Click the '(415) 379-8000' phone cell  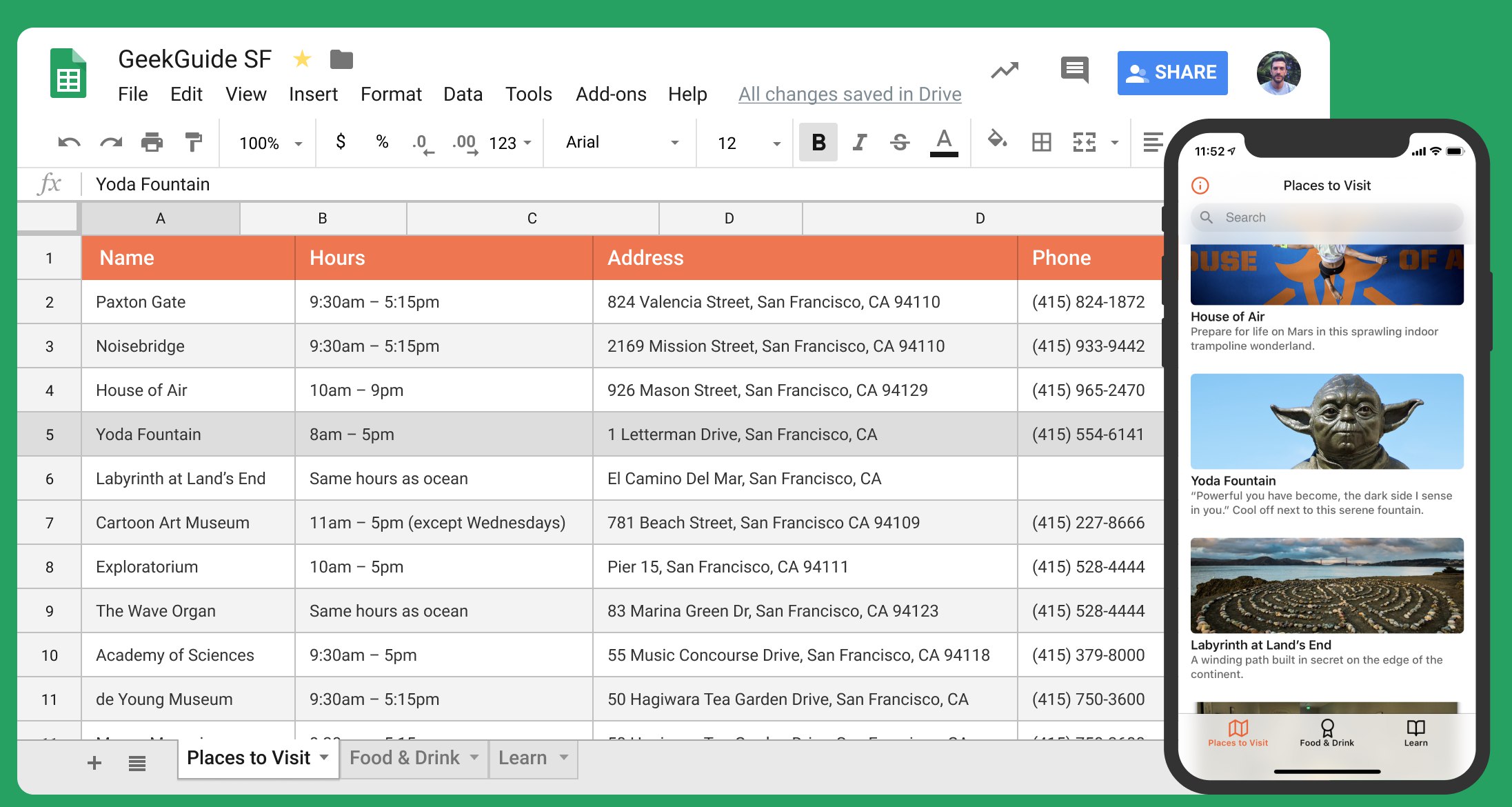pyautogui.click(x=1091, y=655)
